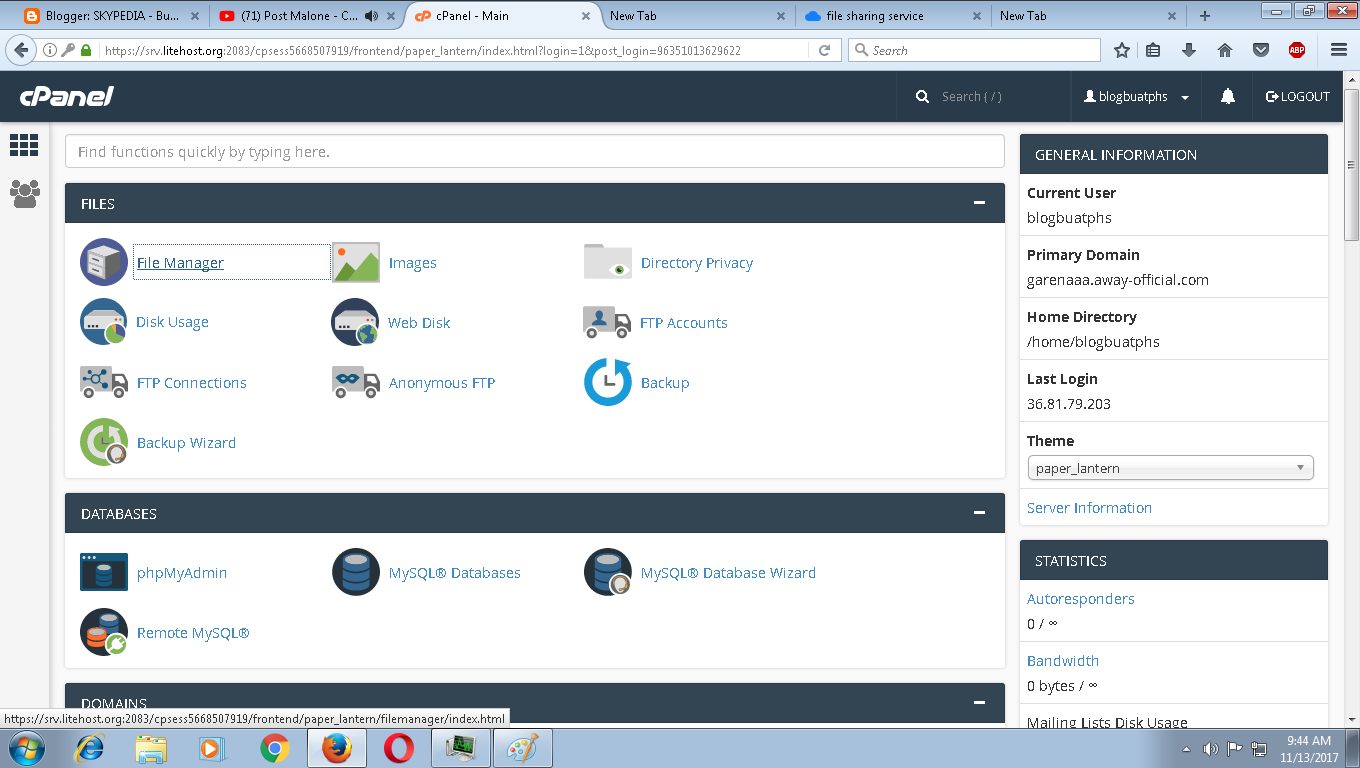Open File Manager in the Files section
Viewport: 1360px width, 768px height.
[181, 262]
